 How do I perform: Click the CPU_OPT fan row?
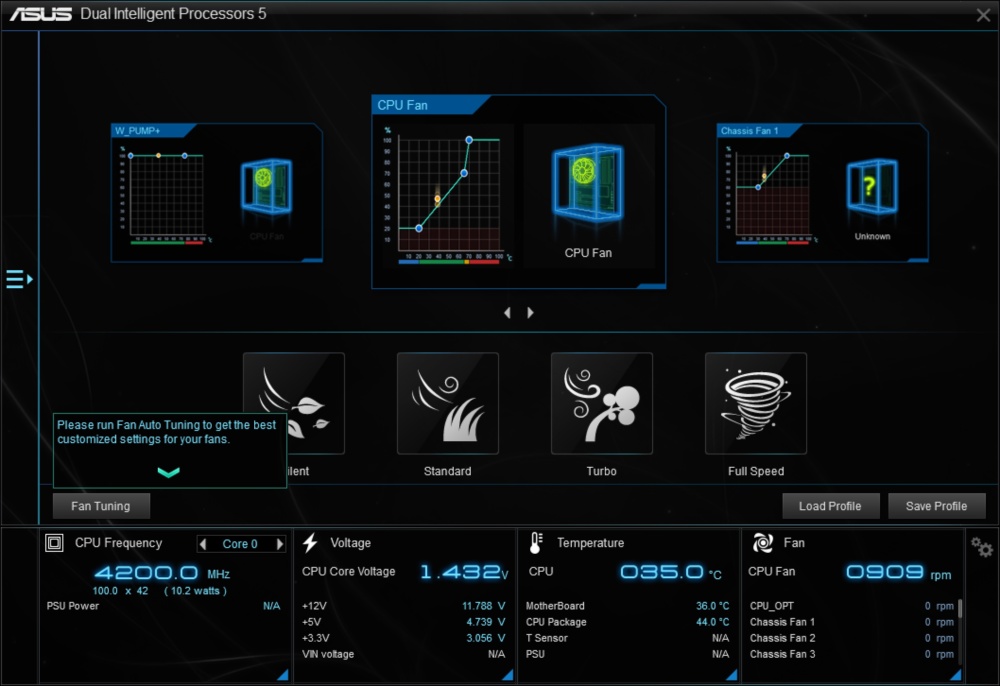[851, 606]
